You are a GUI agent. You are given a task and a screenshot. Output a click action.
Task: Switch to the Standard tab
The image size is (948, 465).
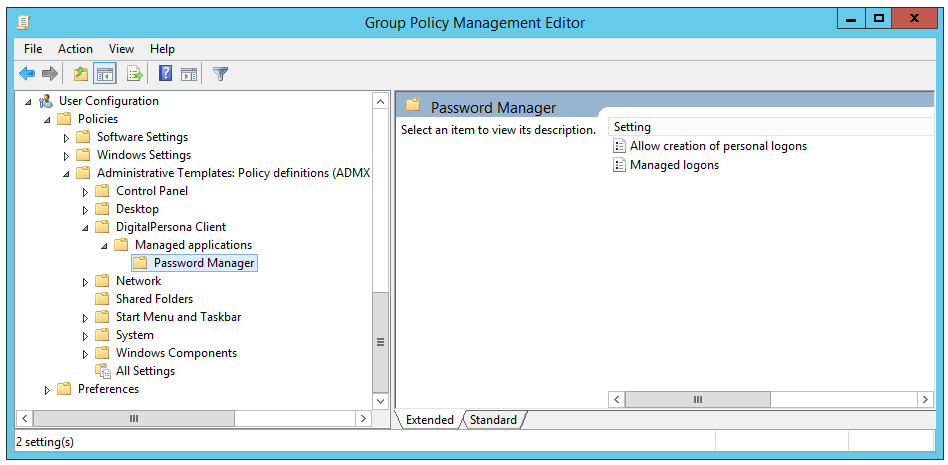point(493,420)
